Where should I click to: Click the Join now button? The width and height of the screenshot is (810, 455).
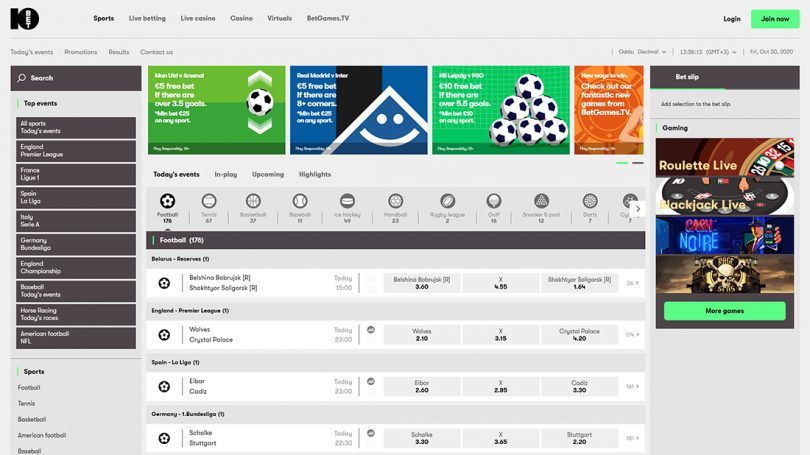pos(775,19)
